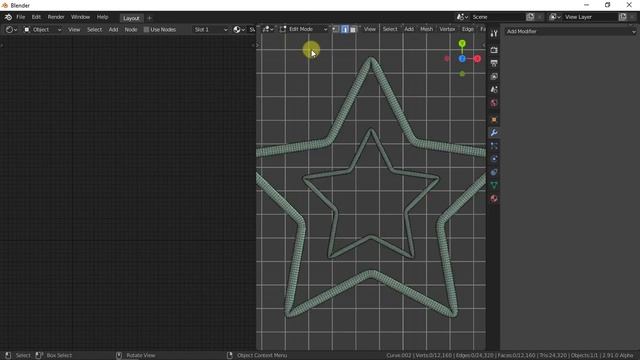Click the new scene icon beside Scene field
640x360 pixels.
530,17
